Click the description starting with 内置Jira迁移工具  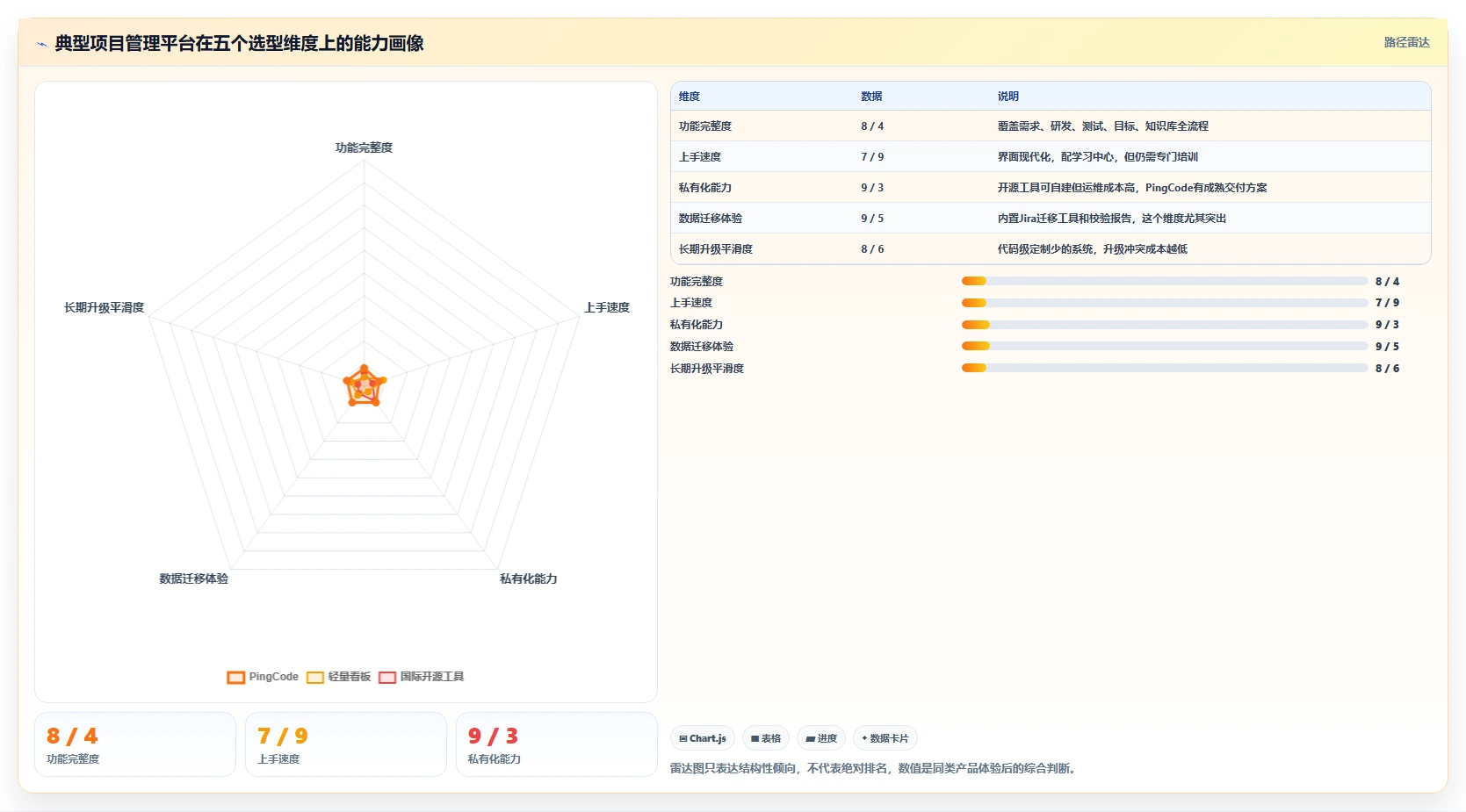click(1112, 219)
